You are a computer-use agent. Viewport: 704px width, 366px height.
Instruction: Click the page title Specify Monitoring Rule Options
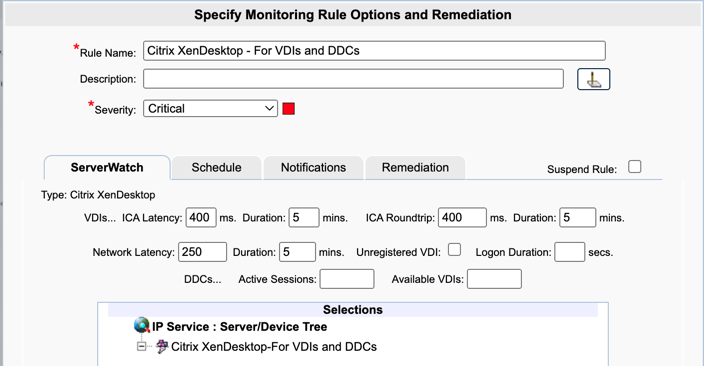point(353,15)
